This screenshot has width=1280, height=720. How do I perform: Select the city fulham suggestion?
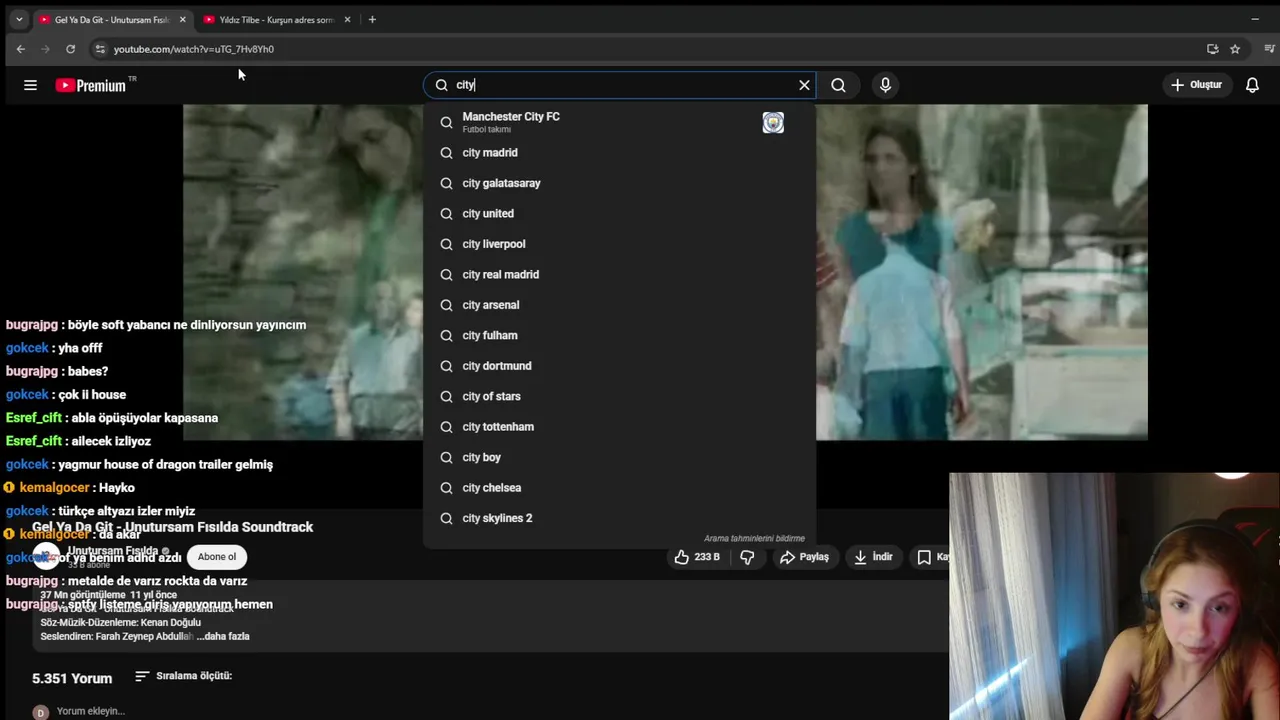tap(618, 336)
